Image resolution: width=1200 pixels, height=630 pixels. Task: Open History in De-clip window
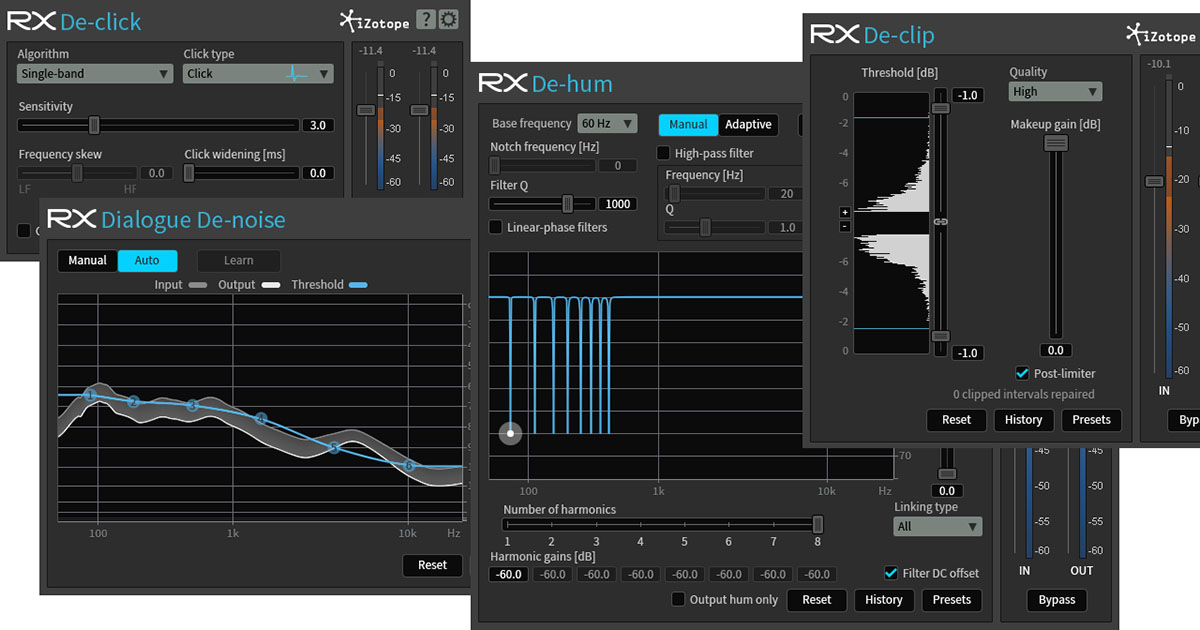(x=1024, y=420)
